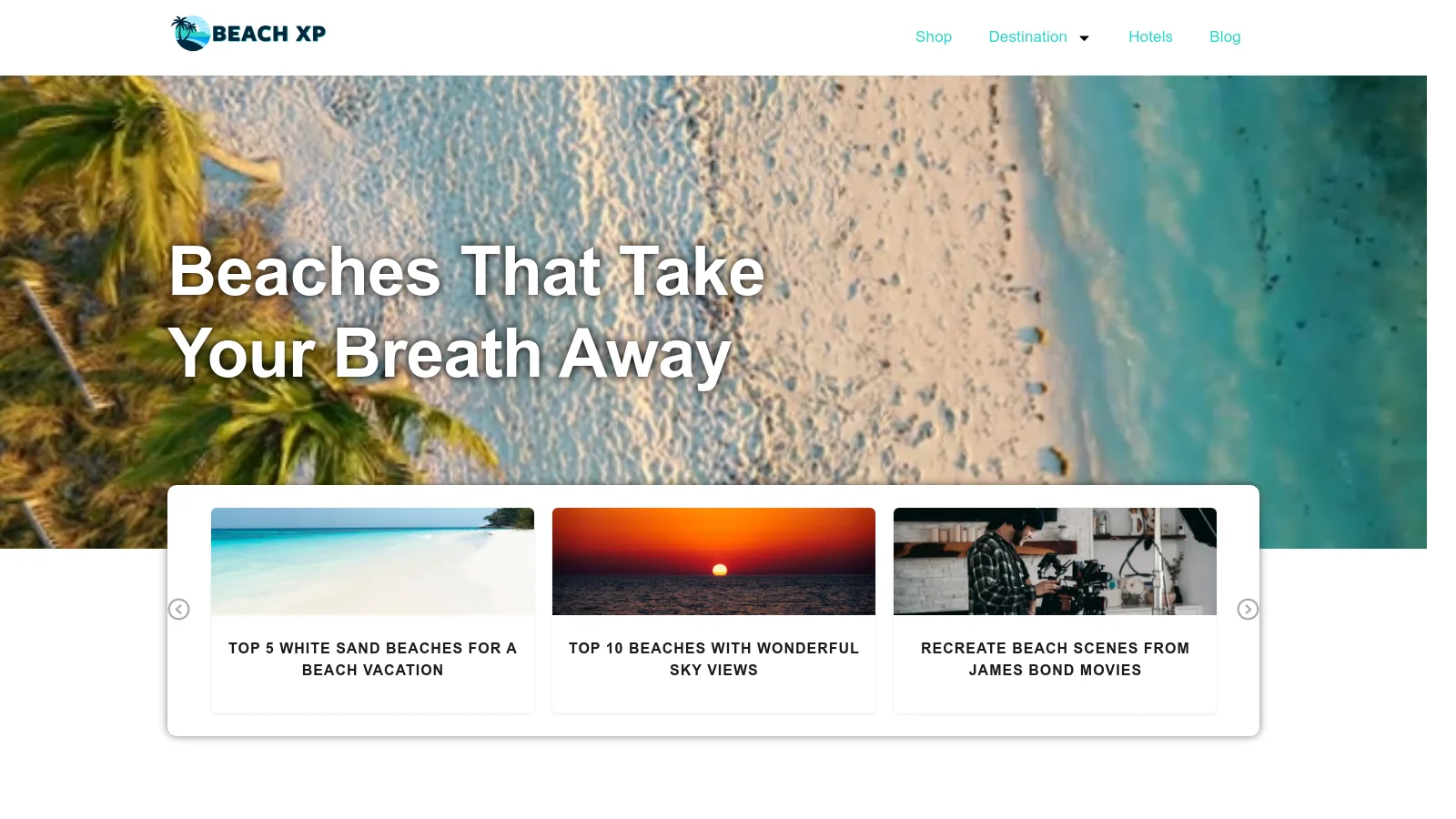Viewport: 1456px width, 819px height.
Task: Open the Shop page
Action: pos(933,37)
